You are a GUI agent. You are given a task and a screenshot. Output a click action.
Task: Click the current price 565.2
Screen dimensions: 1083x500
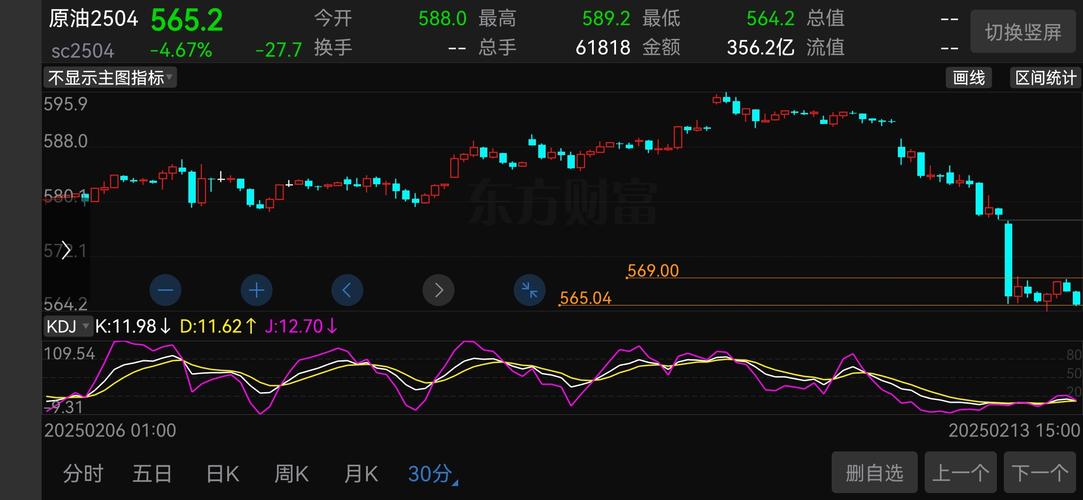(186, 21)
